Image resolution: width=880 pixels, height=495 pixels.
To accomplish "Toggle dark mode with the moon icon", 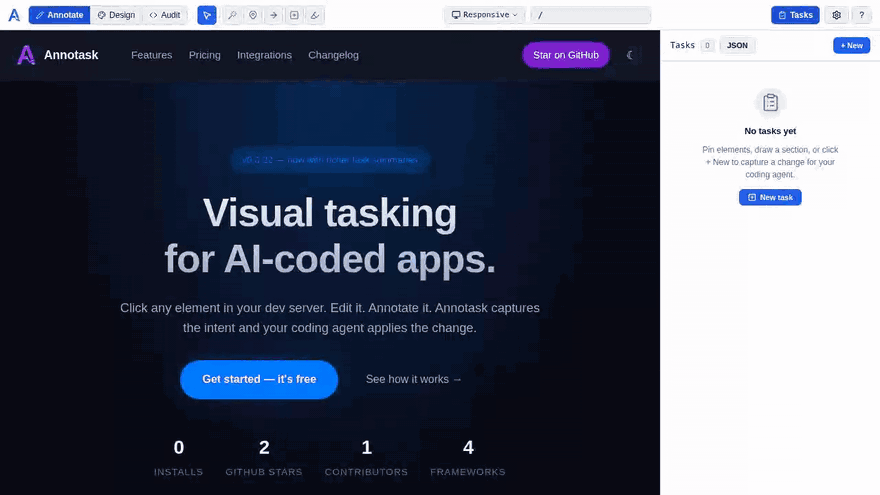I will [630, 55].
